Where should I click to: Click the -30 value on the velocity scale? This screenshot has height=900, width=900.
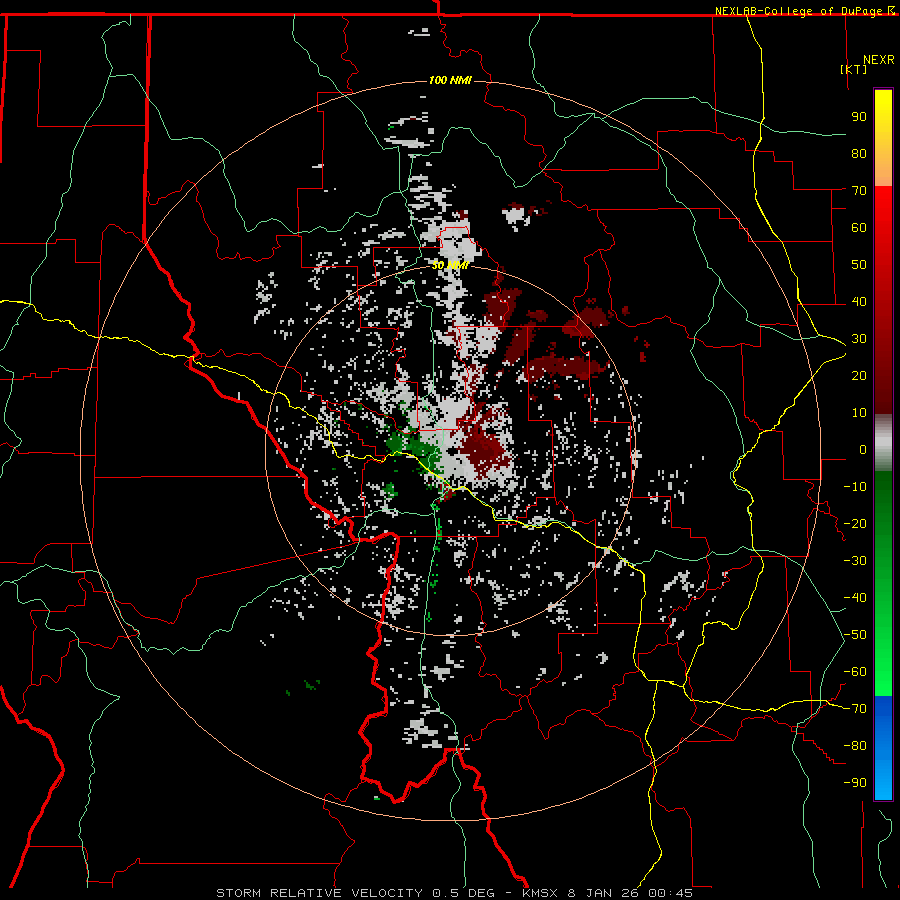(855, 561)
